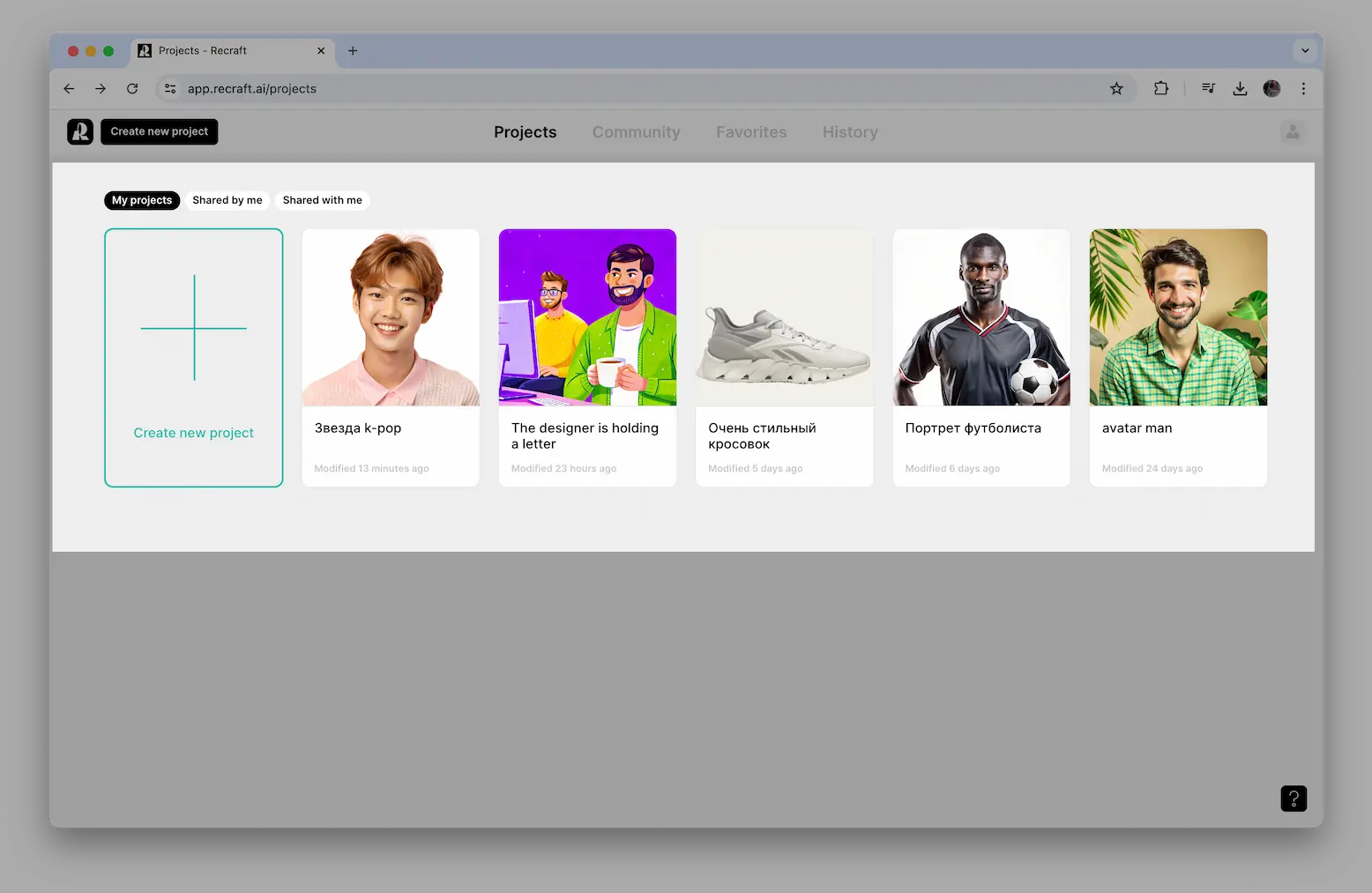Open the designer holding a letter thumbnail

(x=587, y=317)
